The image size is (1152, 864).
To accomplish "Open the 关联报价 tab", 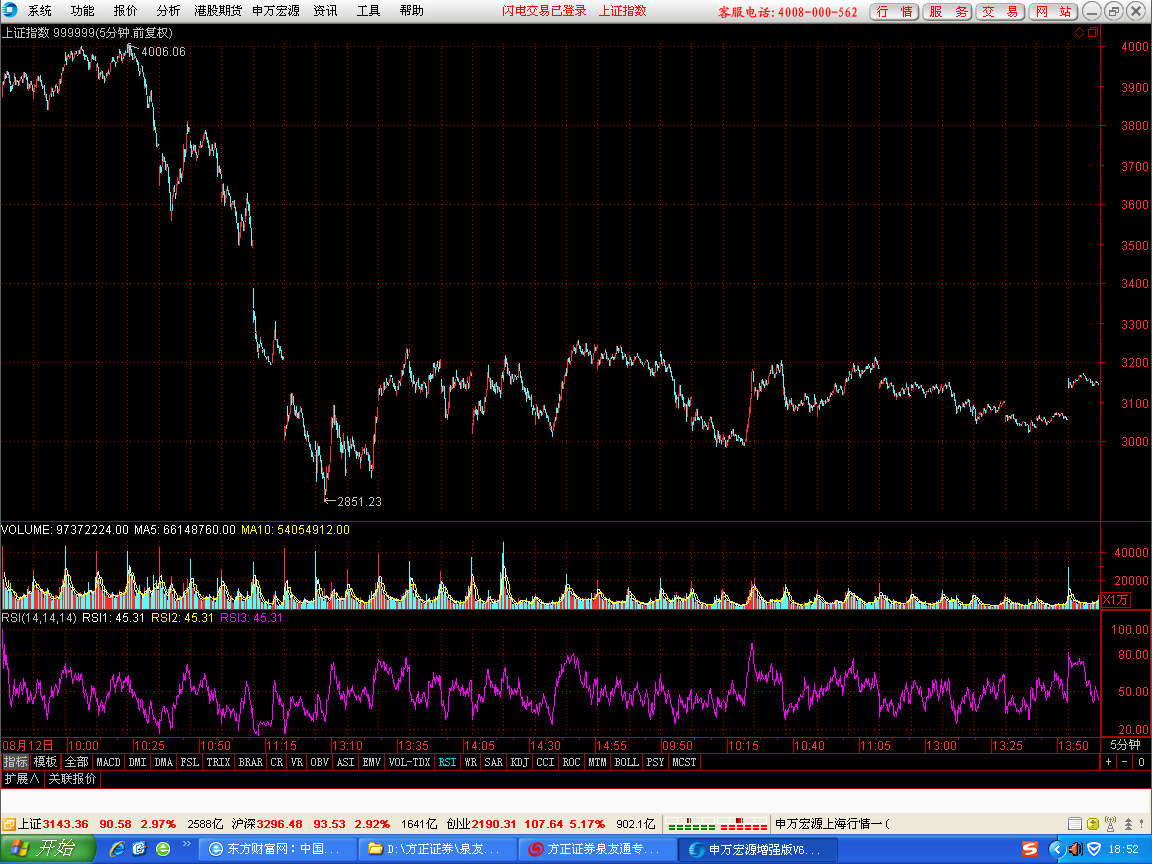I will click(72, 778).
